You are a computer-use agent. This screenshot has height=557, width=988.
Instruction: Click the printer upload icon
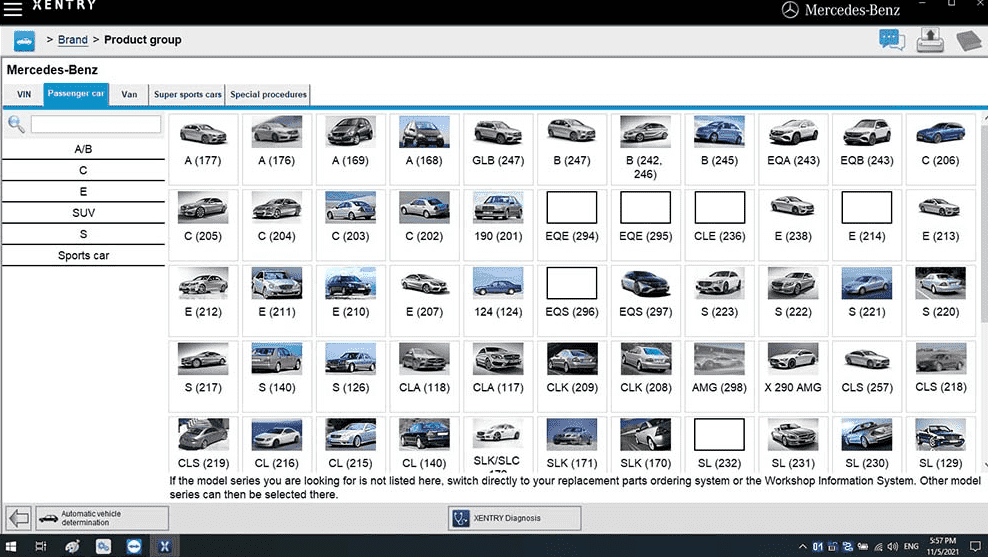coord(929,40)
